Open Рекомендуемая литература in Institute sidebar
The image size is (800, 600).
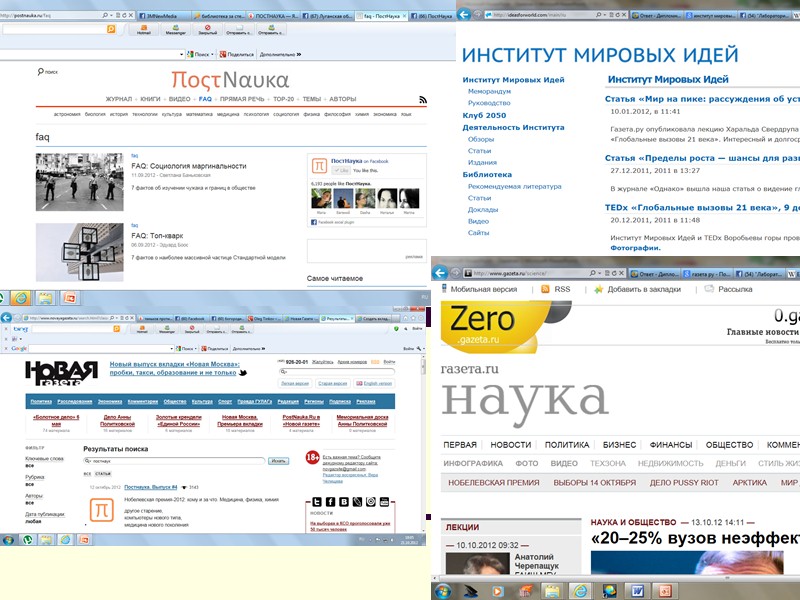click(x=514, y=186)
